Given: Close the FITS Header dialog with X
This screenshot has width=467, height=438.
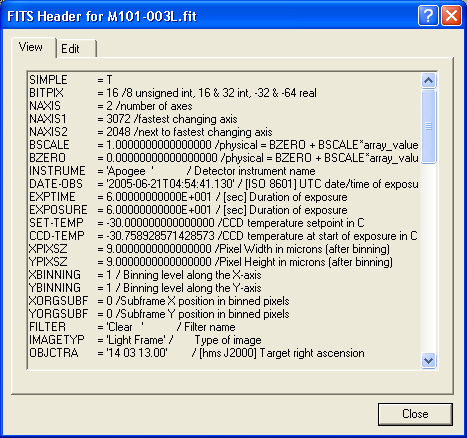Looking at the screenshot, I should point(451,15).
